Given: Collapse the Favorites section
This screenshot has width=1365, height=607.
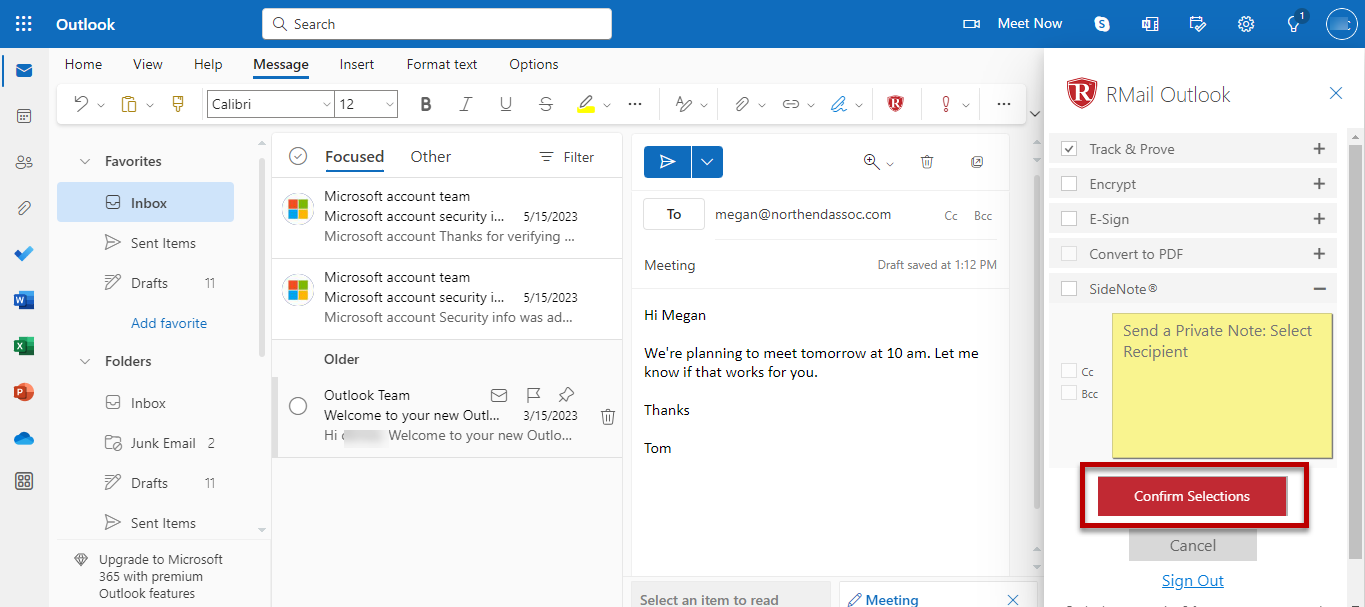Looking at the screenshot, I should [85, 160].
